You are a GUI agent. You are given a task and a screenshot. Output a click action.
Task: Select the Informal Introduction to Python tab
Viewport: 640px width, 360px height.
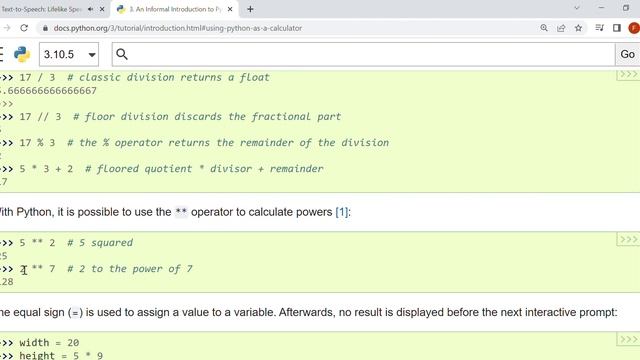175,9
